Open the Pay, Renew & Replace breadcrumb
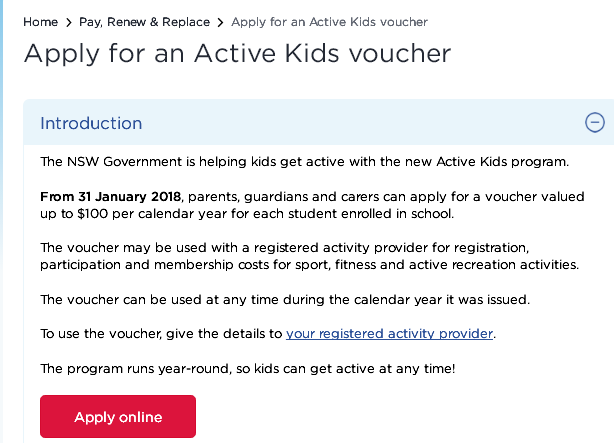 click(x=144, y=22)
